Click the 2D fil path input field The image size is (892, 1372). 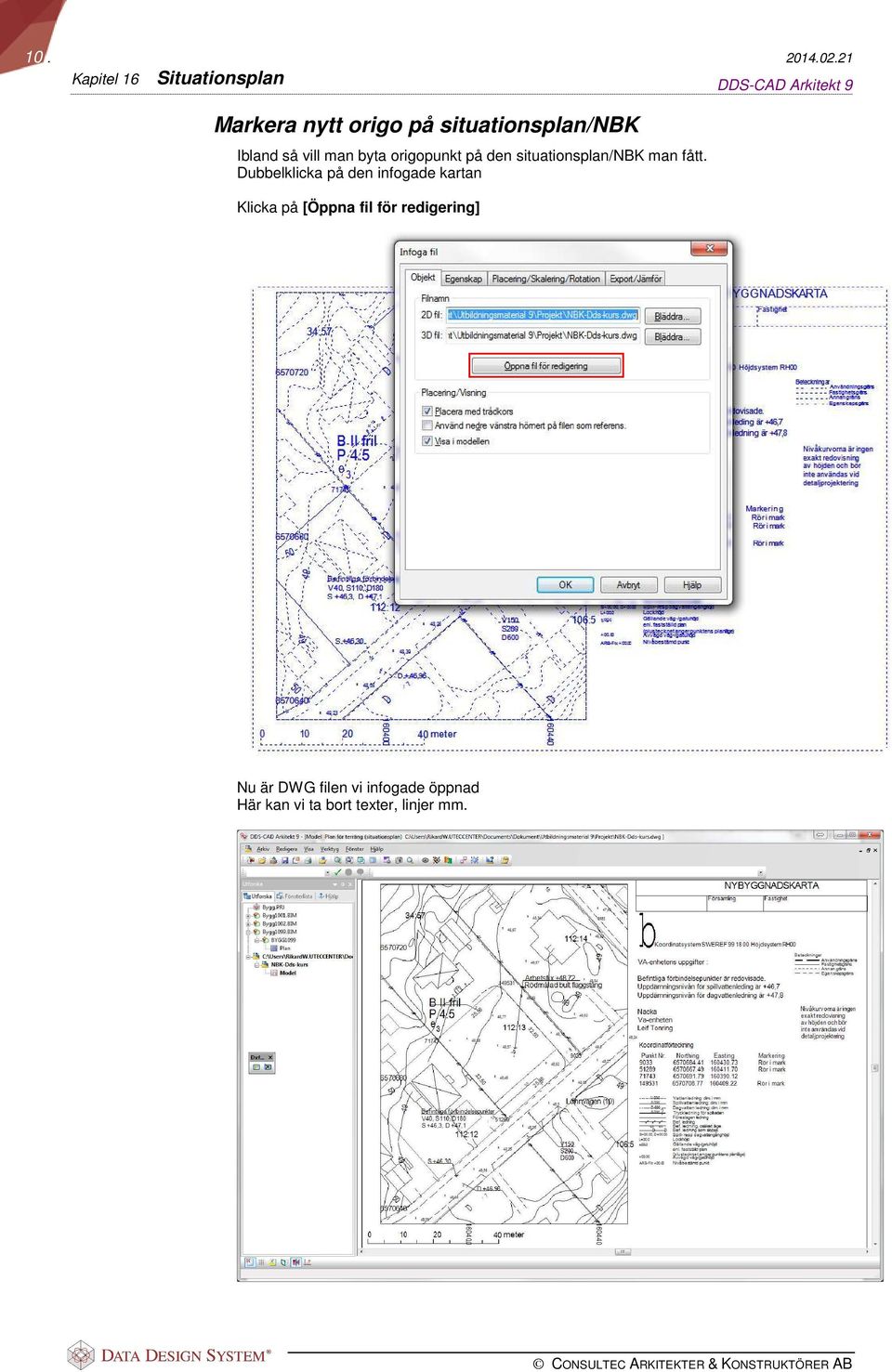(543, 315)
